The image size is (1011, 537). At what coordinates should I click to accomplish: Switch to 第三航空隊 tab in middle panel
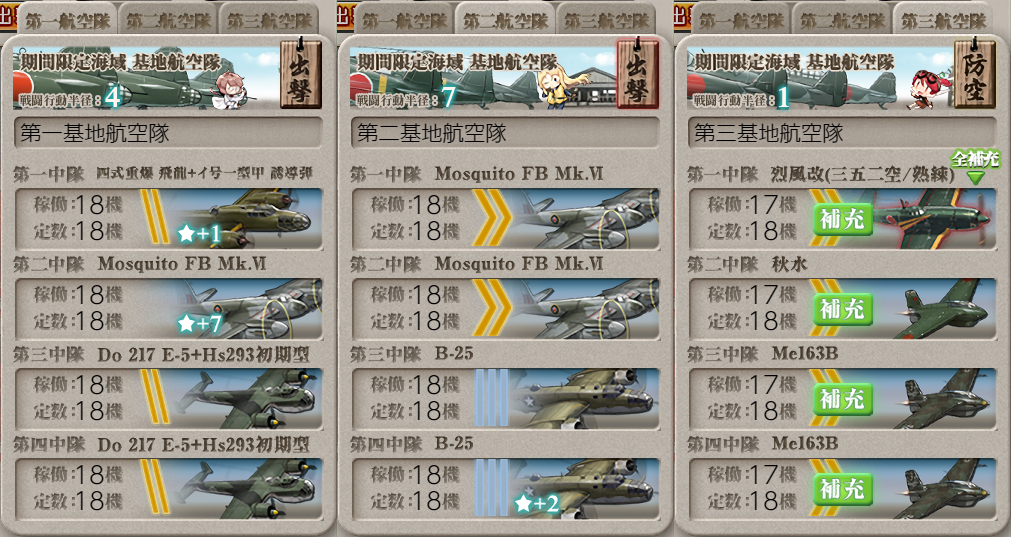coord(607,20)
